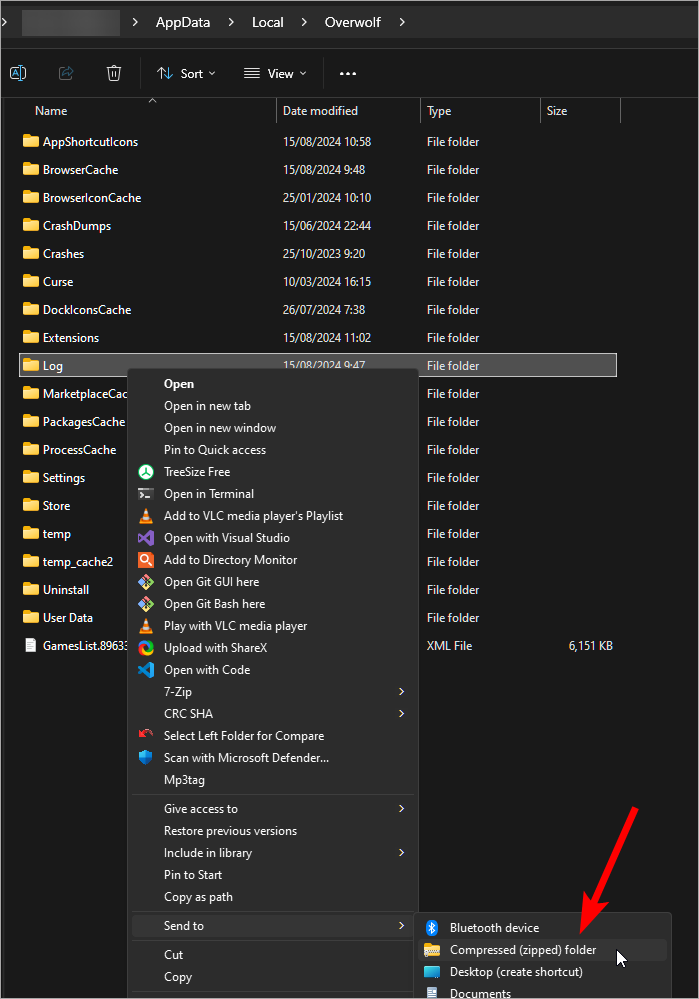Choose Copy from the context menu

(178, 977)
